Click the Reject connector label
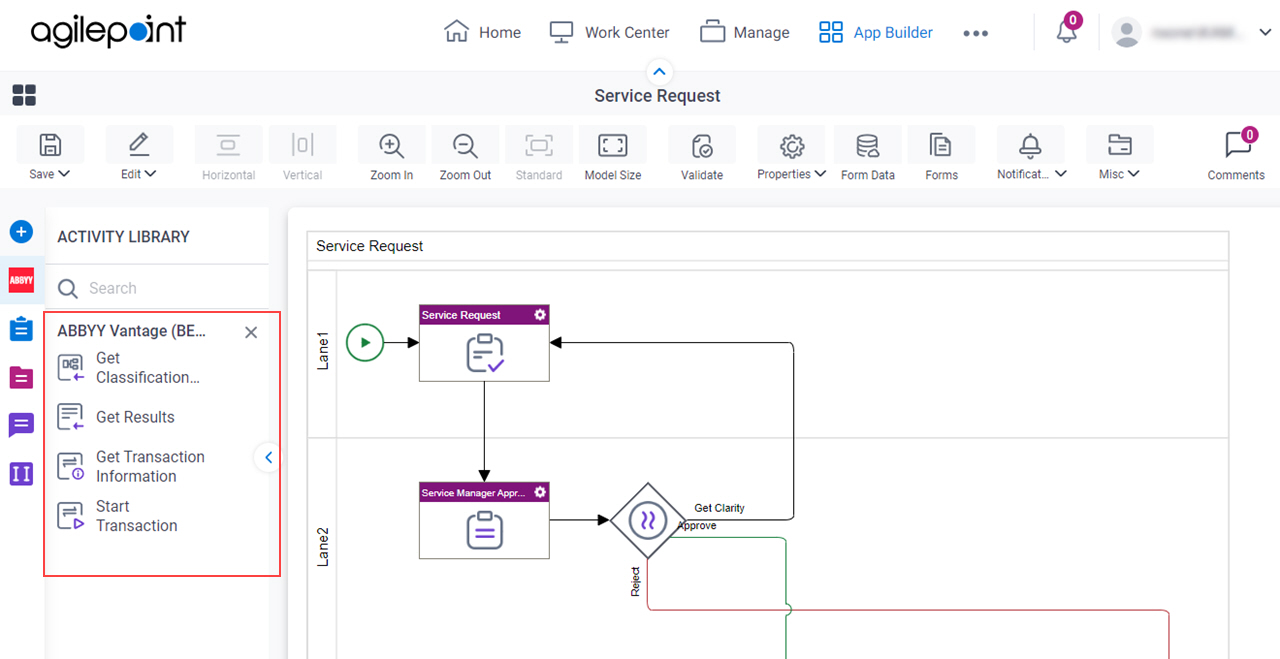This screenshot has height=659, width=1280. [635, 582]
